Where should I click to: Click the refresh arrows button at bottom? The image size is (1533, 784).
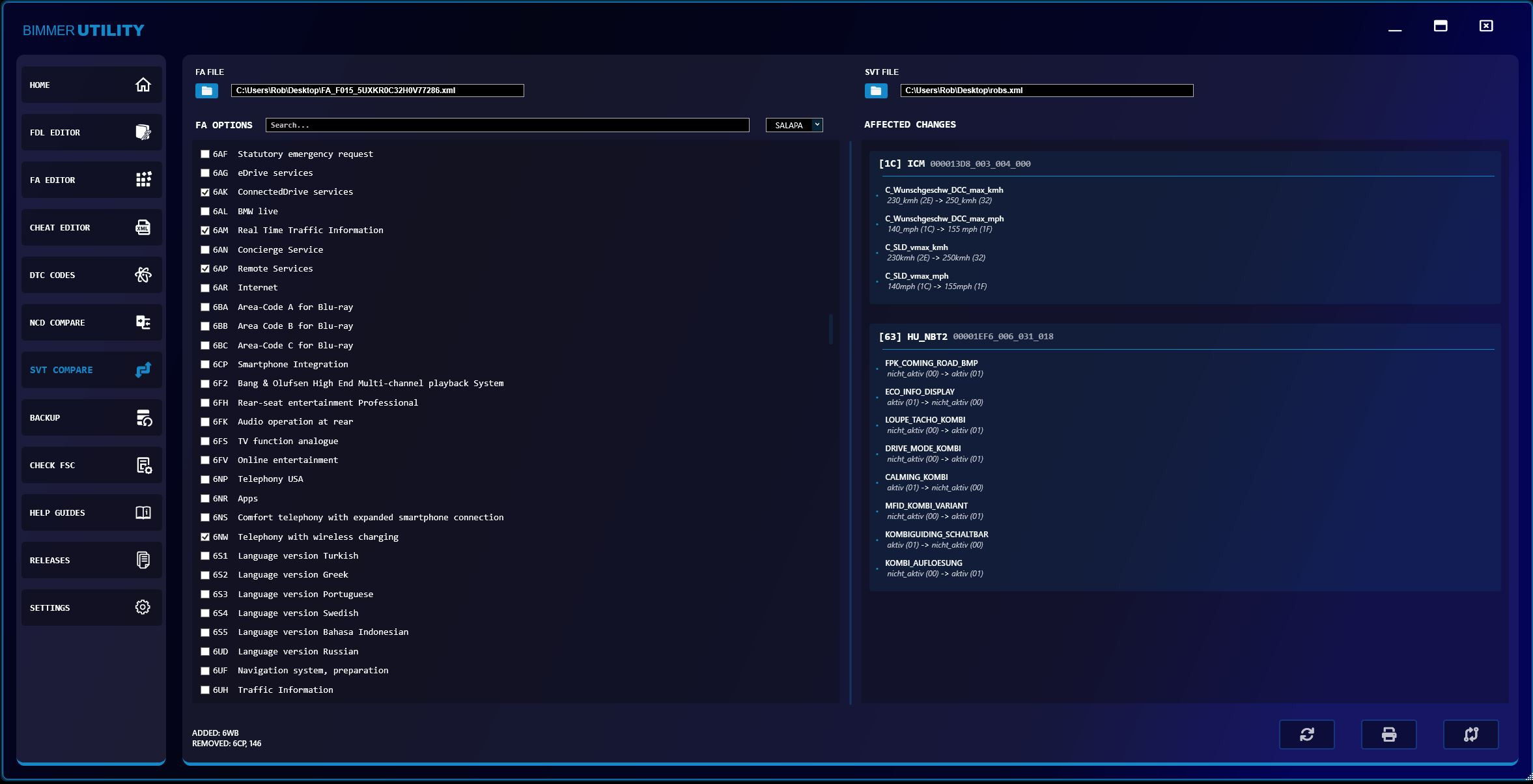click(x=1306, y=735)
